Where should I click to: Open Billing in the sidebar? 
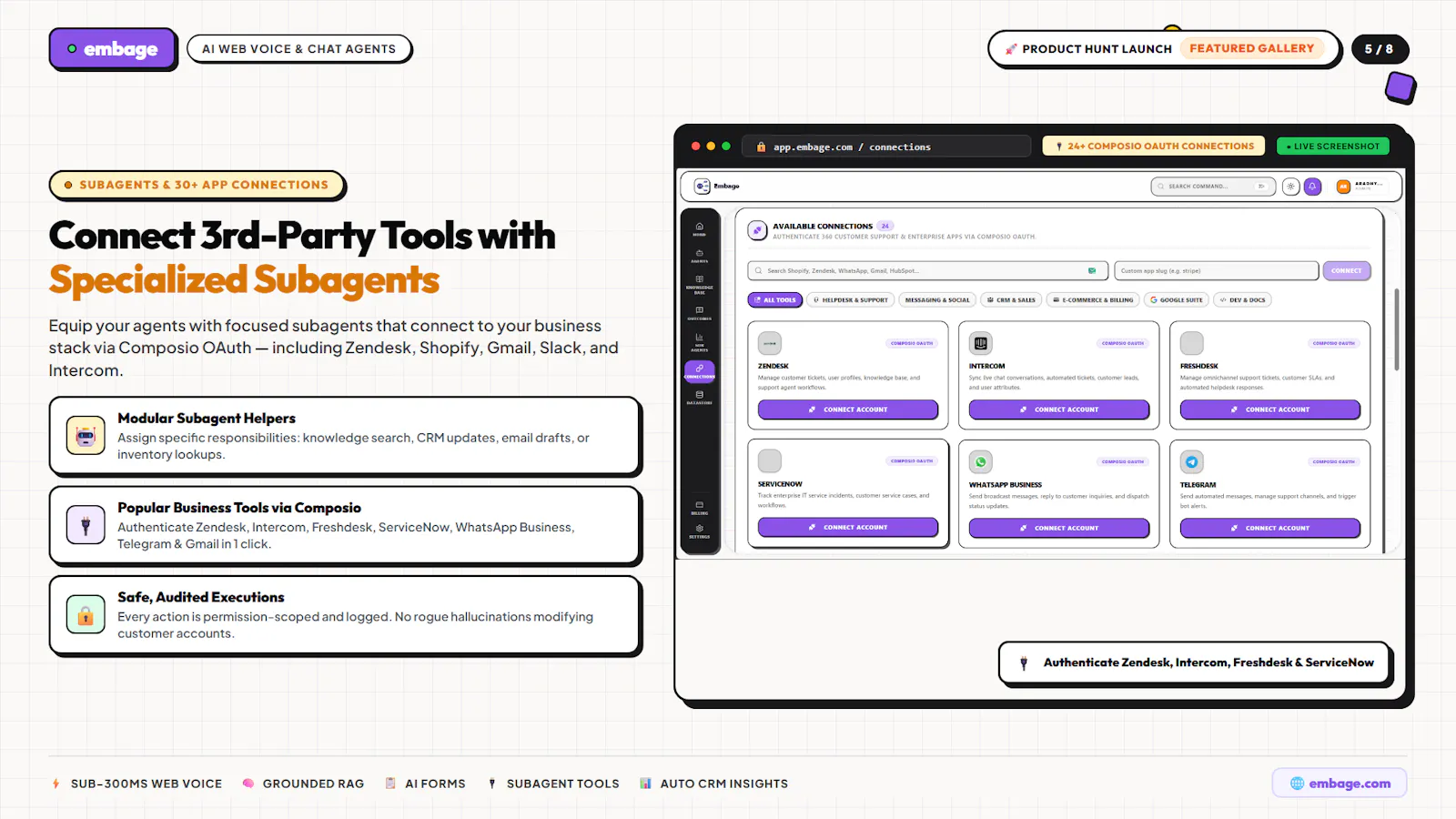point(699,508)
